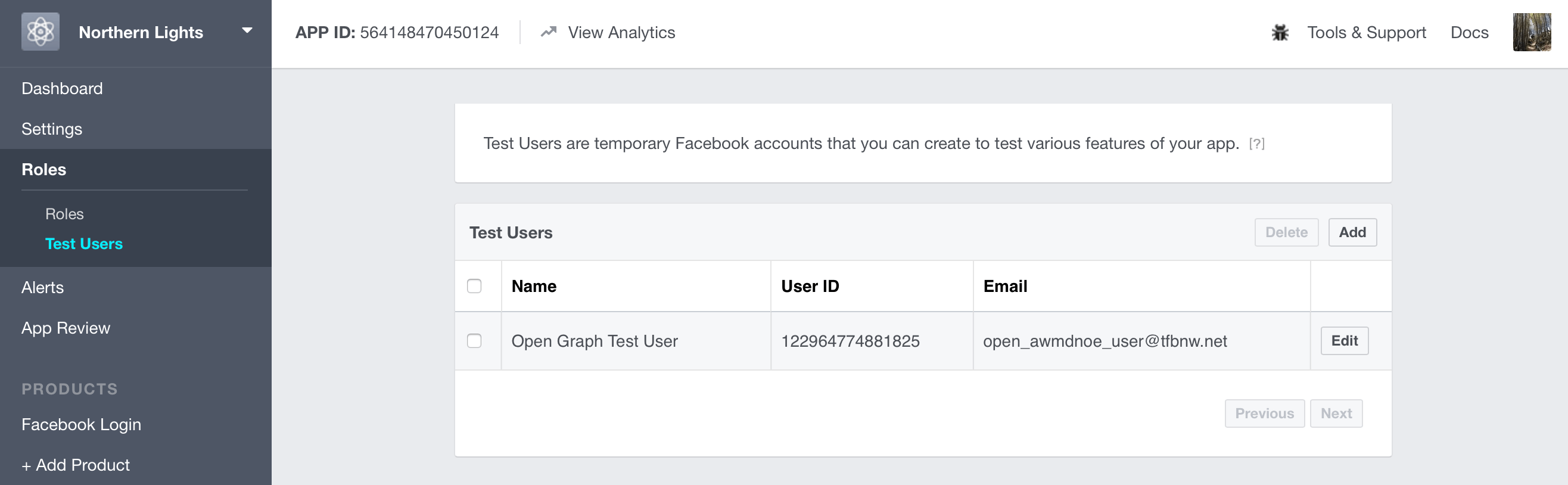Click Edit for Open Graph Test User
The image size is (1568, 485).
(1344, 341)
